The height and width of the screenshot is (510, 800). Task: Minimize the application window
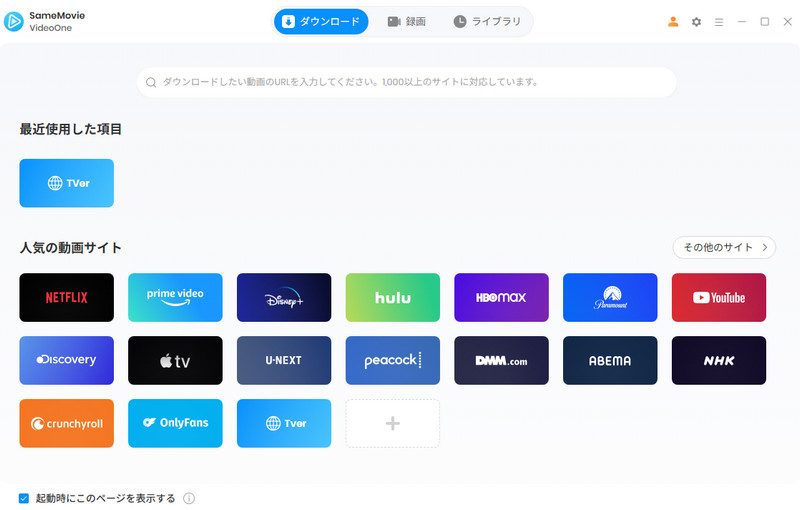coord(742,22)
